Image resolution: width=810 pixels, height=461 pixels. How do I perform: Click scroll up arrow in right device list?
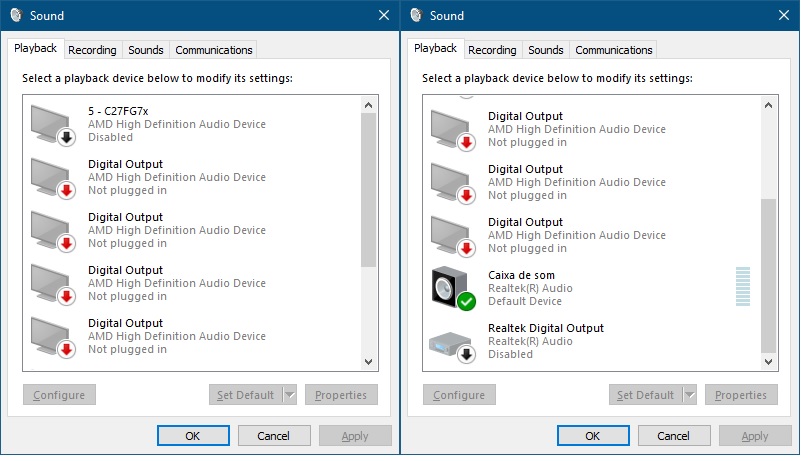click(768, 105)
